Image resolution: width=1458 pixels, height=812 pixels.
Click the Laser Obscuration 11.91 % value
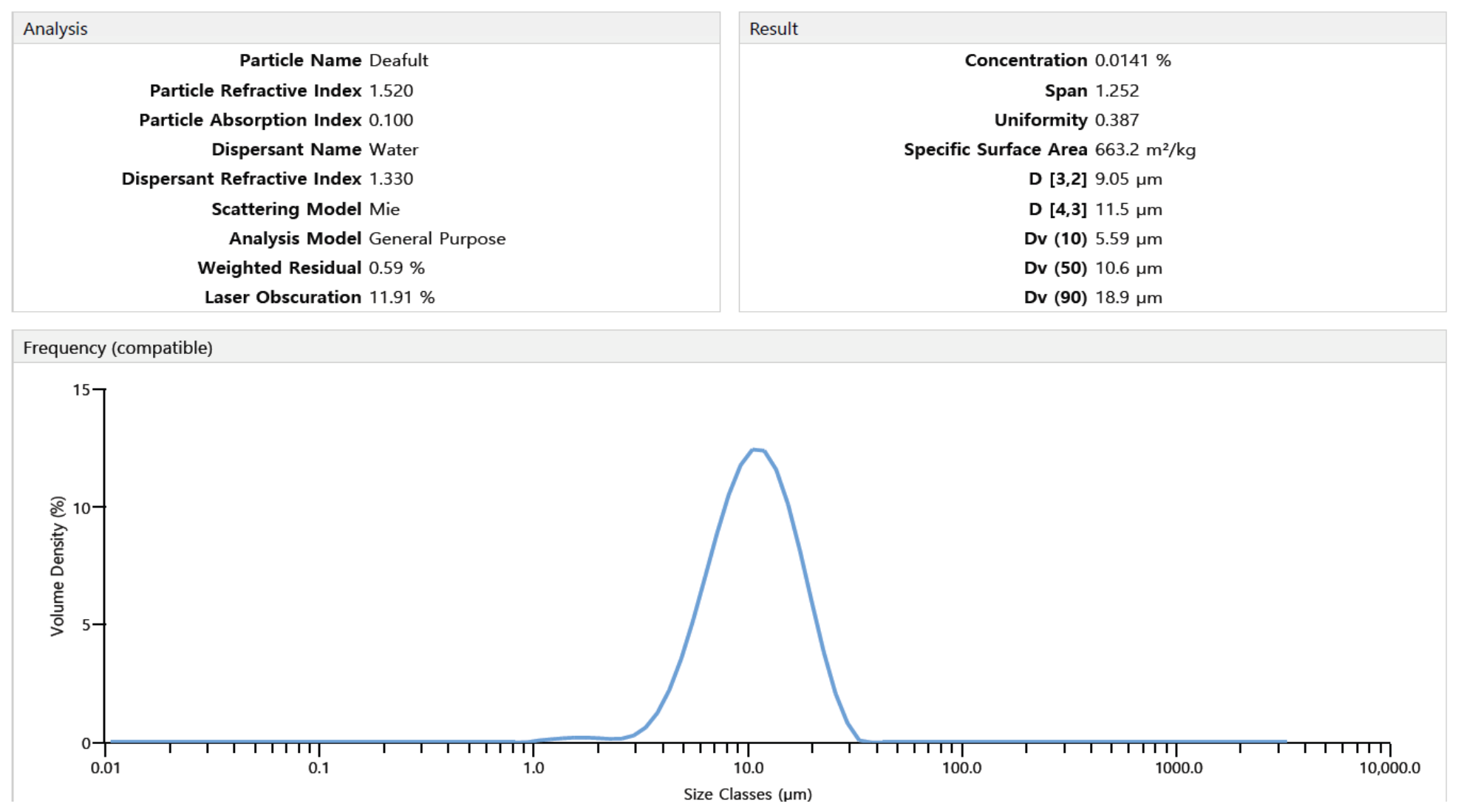pyautogui.click(x=401, y=297)
